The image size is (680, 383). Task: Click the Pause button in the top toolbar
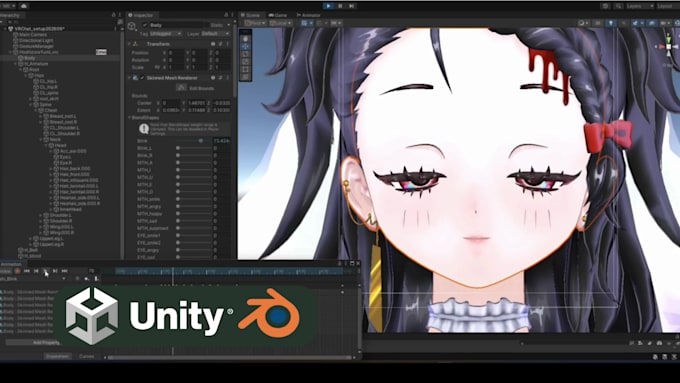340,6
